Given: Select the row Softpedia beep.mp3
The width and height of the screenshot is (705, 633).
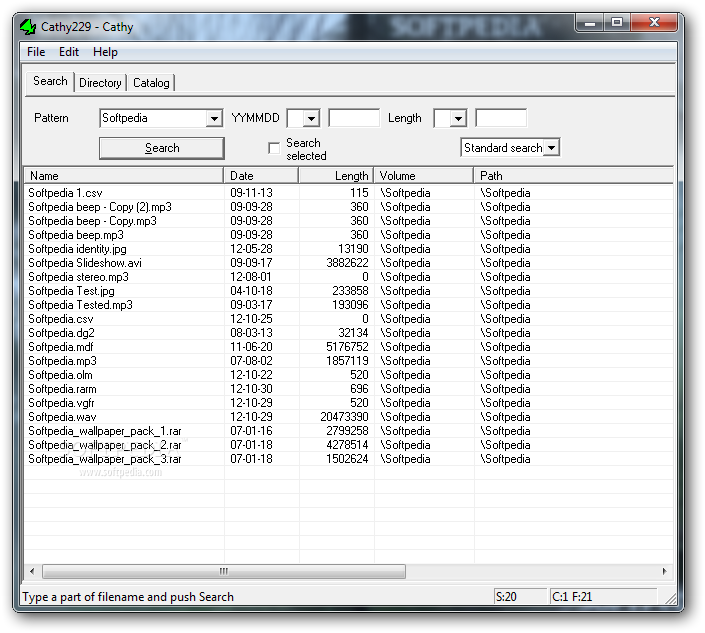Looking at the screenshot, I should (x=349, y=235).
